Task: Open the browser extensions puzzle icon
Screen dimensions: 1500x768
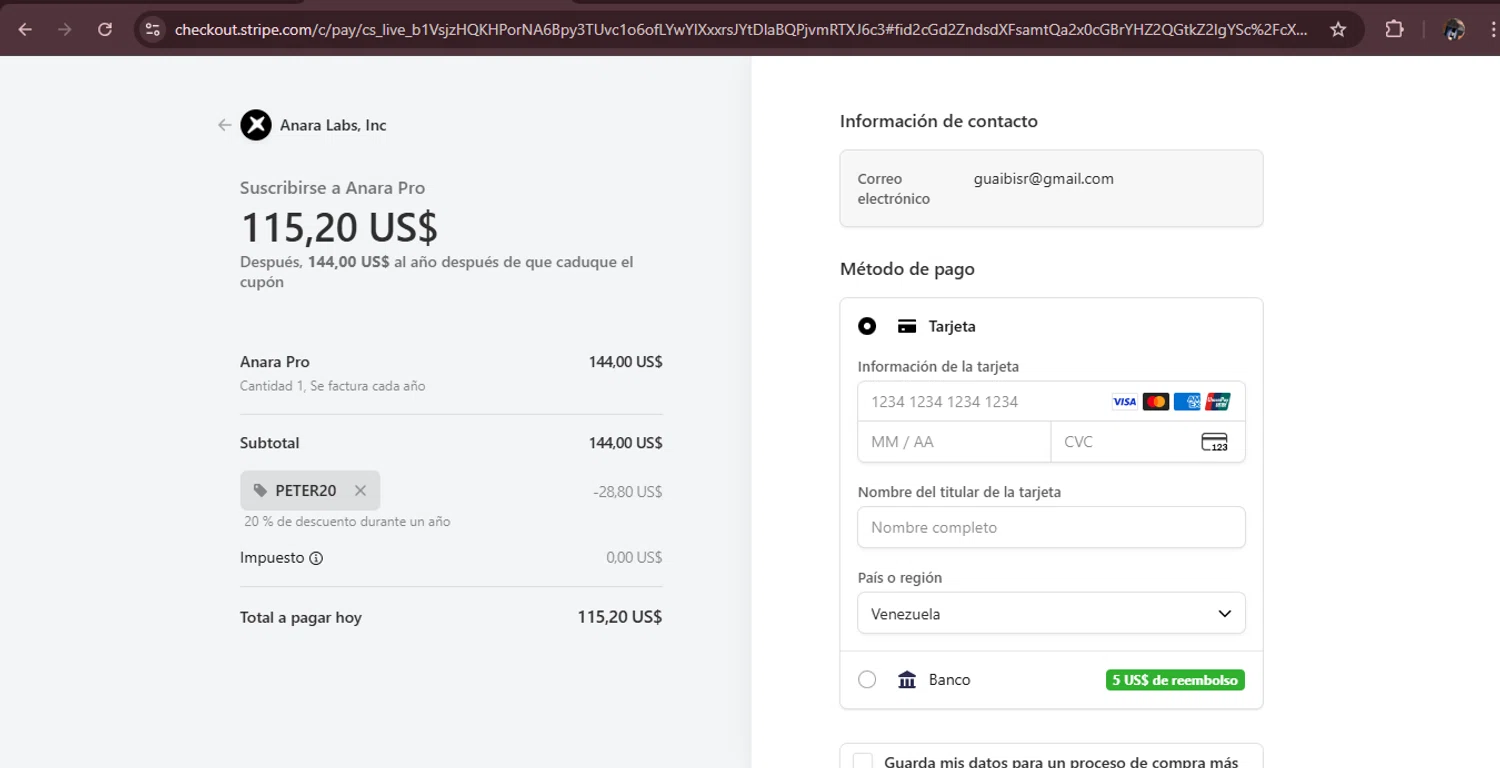Action: tap(1394, 30)
